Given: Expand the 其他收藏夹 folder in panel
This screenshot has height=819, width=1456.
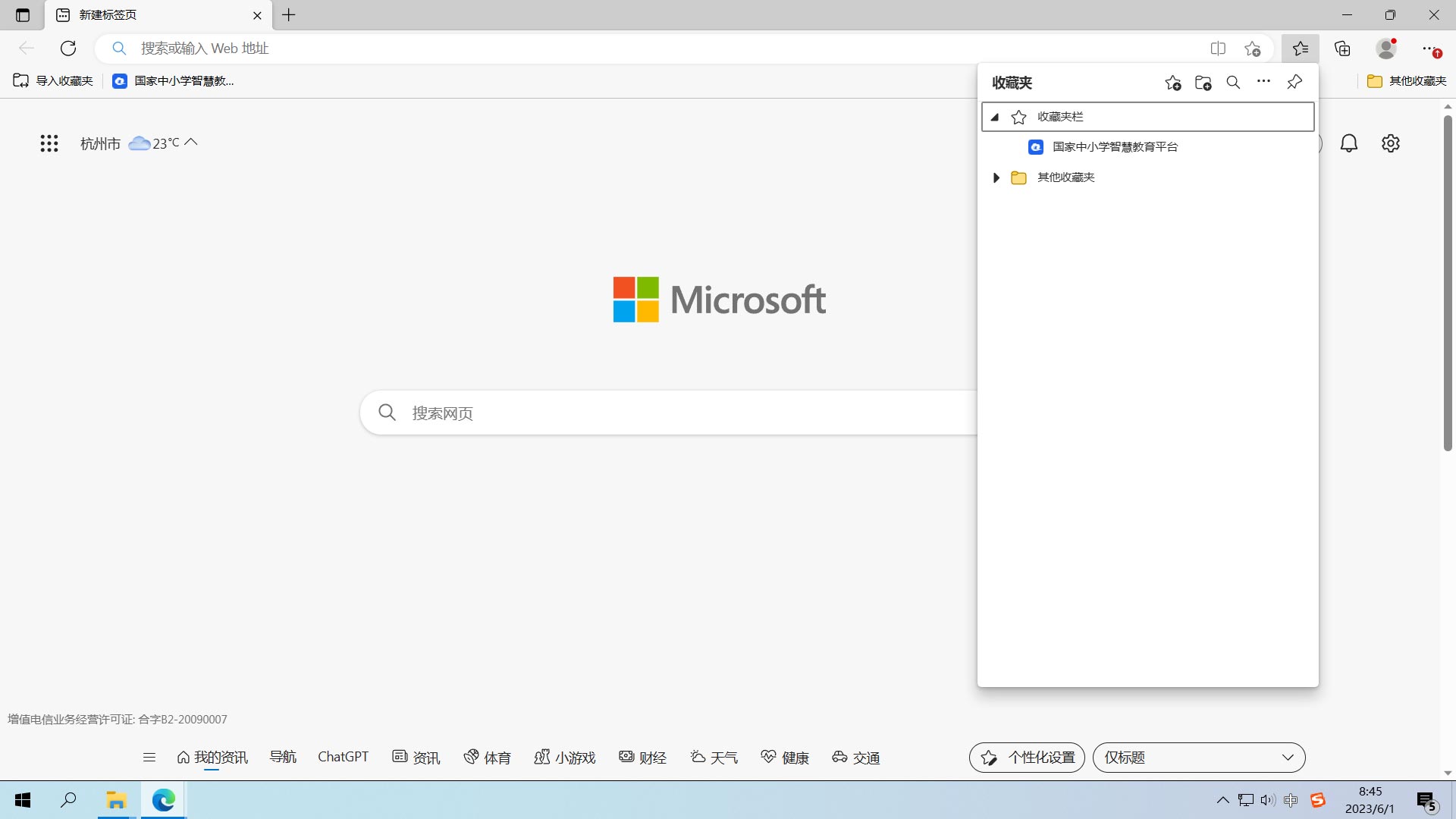Looking at the screenshot, I should (996, 177).
